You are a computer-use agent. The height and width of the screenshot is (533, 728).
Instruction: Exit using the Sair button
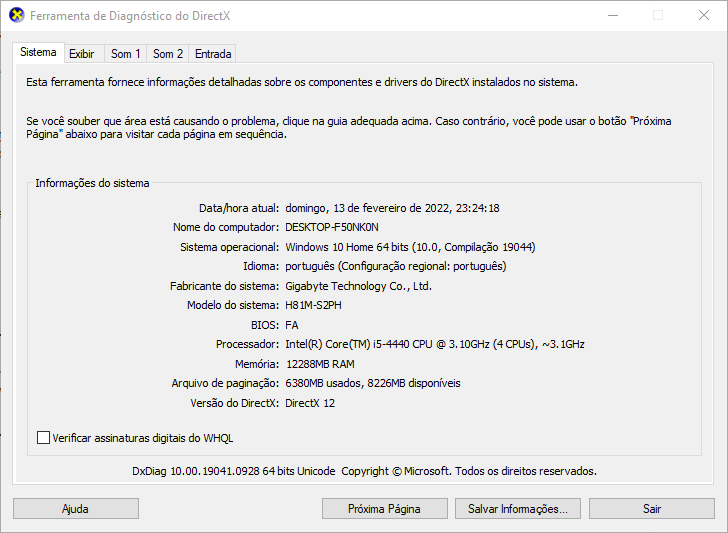[x=652, y=509]
